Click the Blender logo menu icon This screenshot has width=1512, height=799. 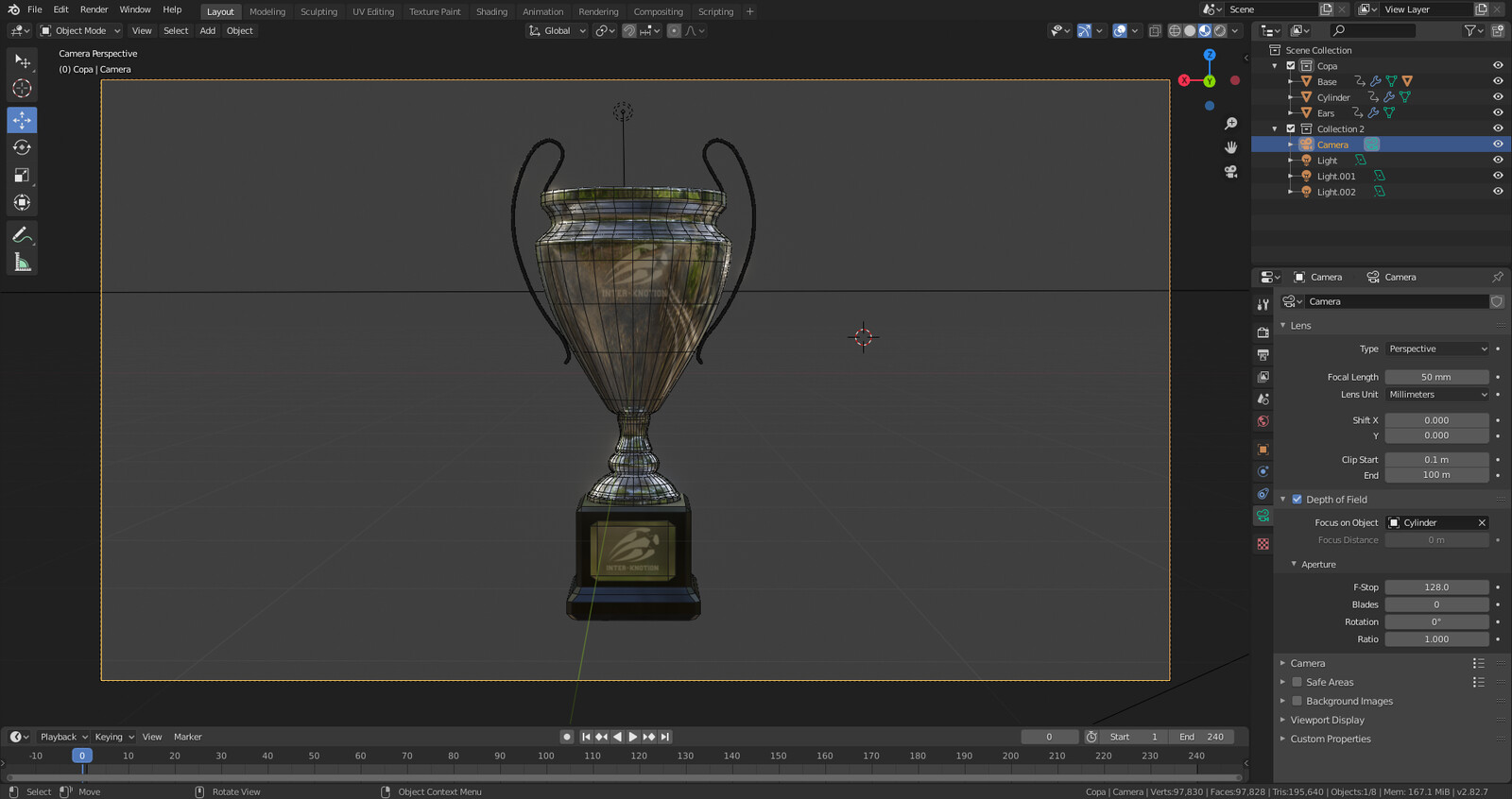click(13, 9)
